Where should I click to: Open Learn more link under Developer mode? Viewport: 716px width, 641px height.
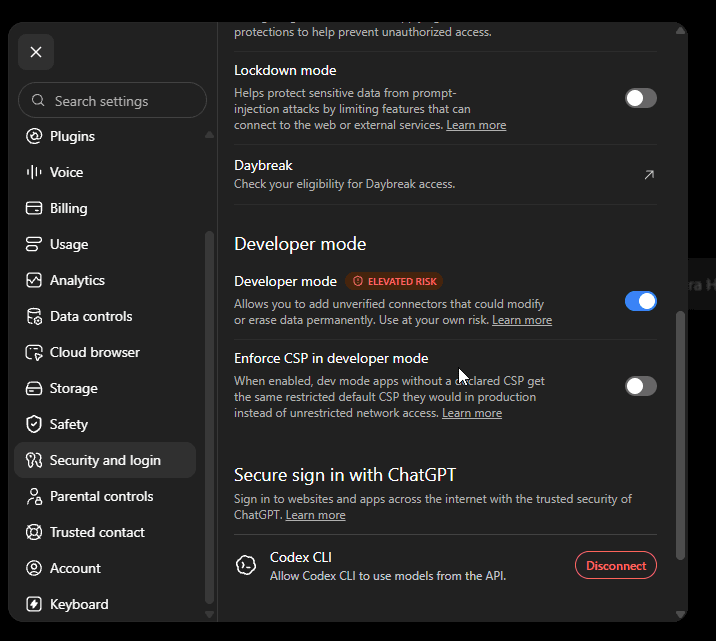522,320
